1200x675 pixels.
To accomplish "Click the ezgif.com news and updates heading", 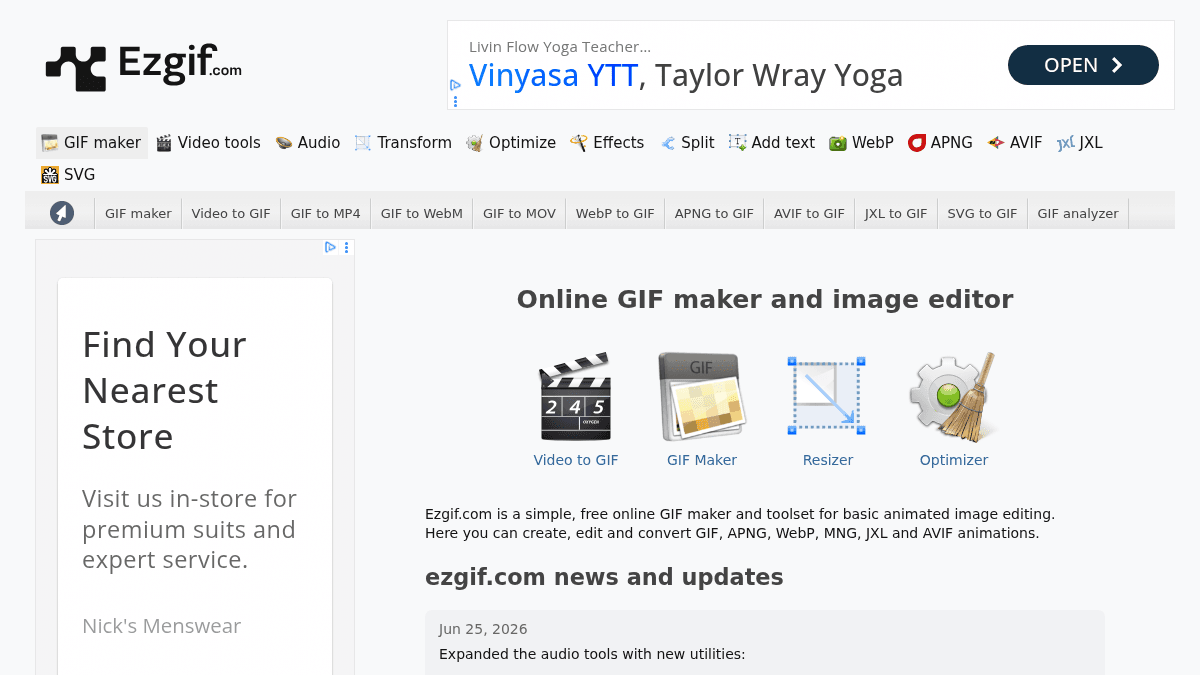I will (604, 577).
